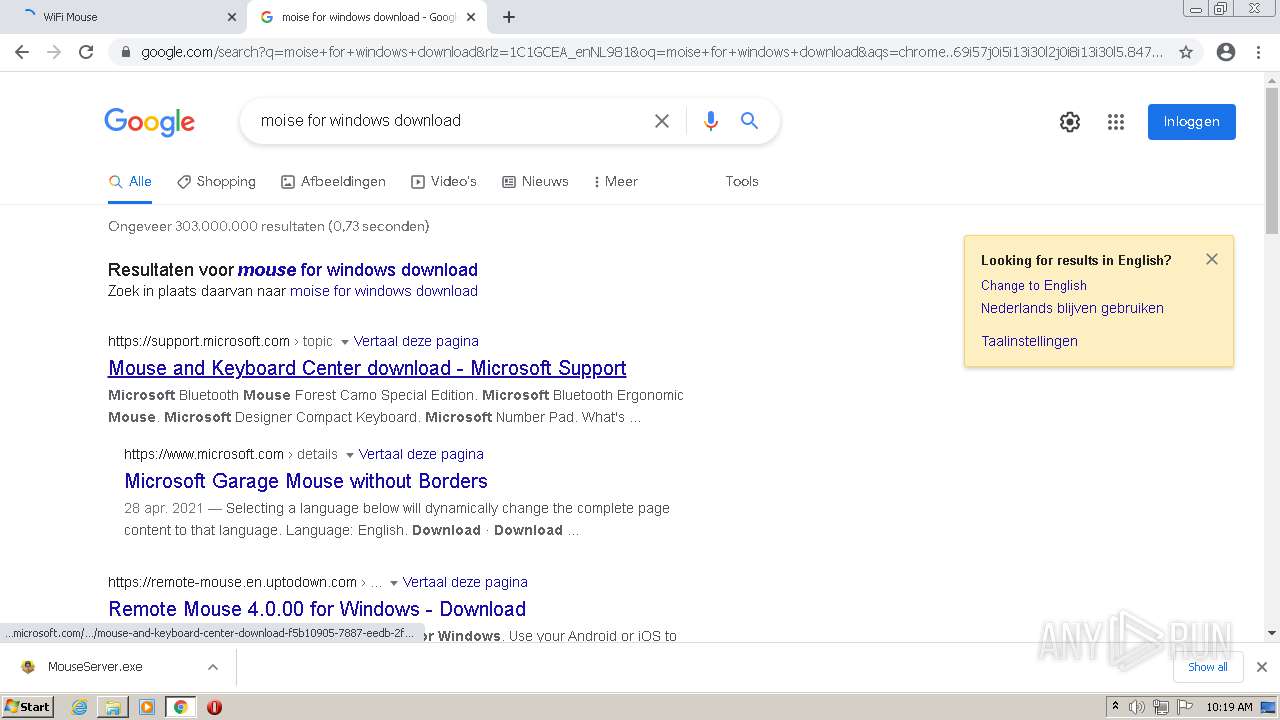Image resolution: width=1280 pixels, height=720 pixels.
Task: Click the Chrome taskbar icon
Action: (181, 707)
